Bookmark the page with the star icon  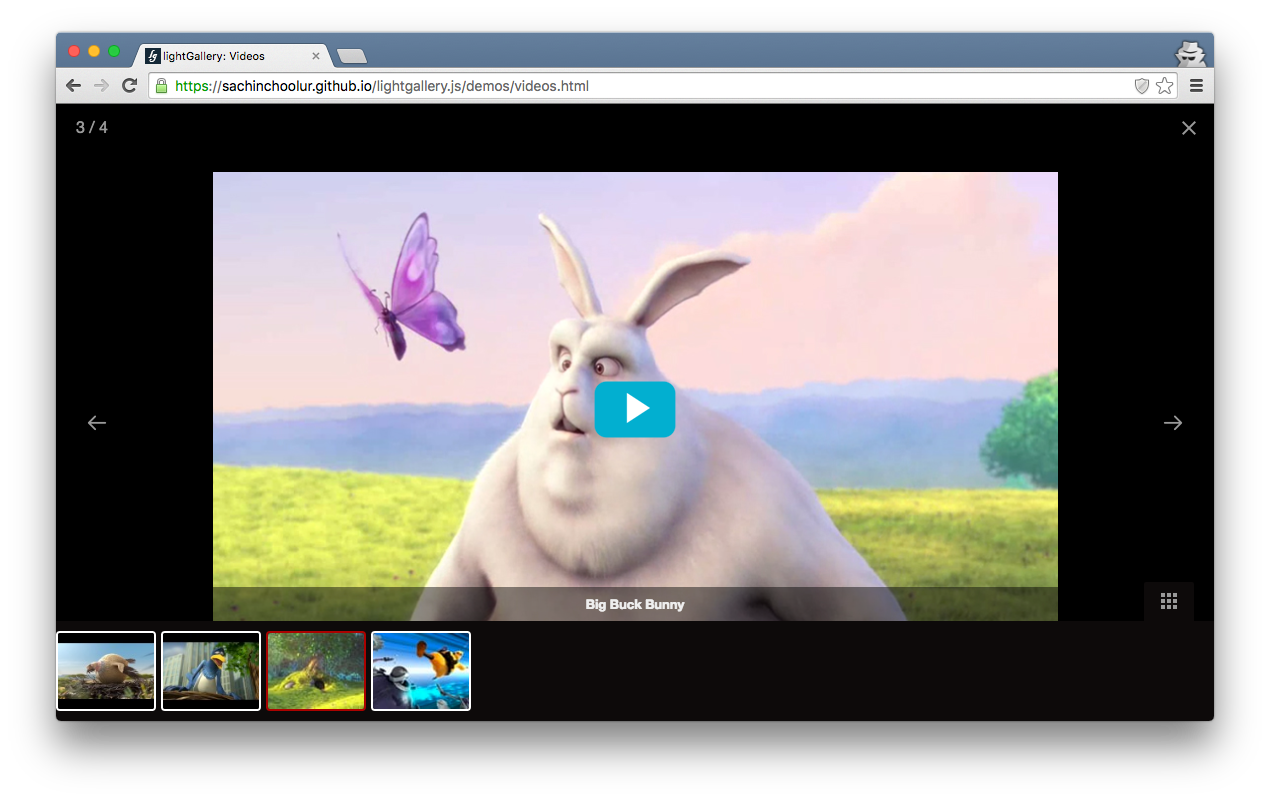(x=1165, y=86)
